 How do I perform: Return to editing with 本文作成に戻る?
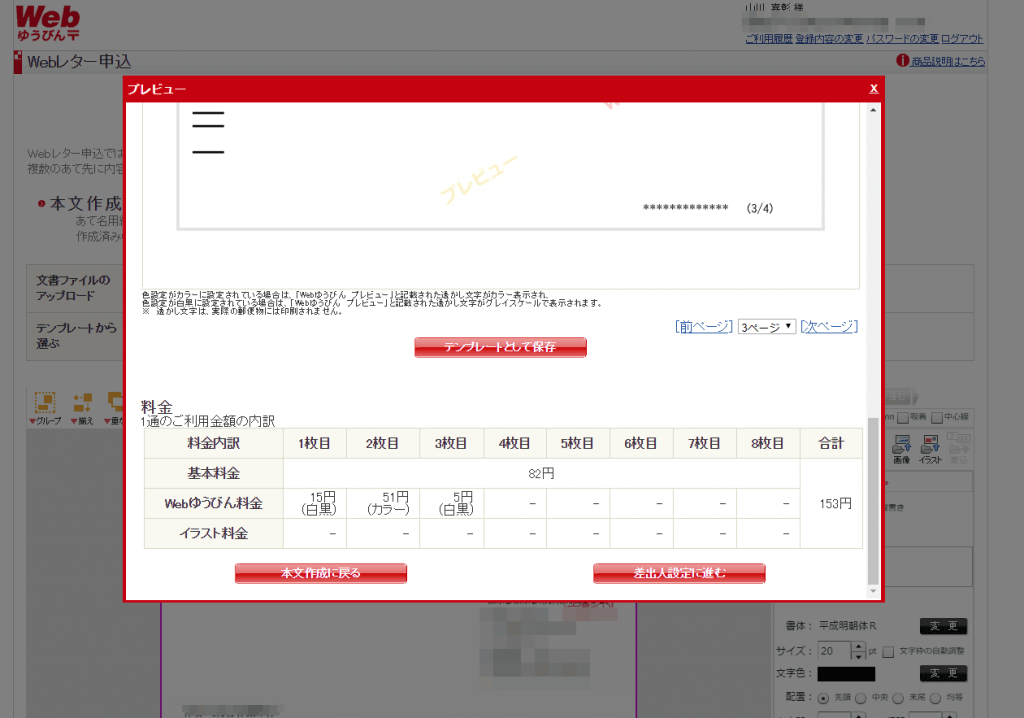click(x=321, y=573)
